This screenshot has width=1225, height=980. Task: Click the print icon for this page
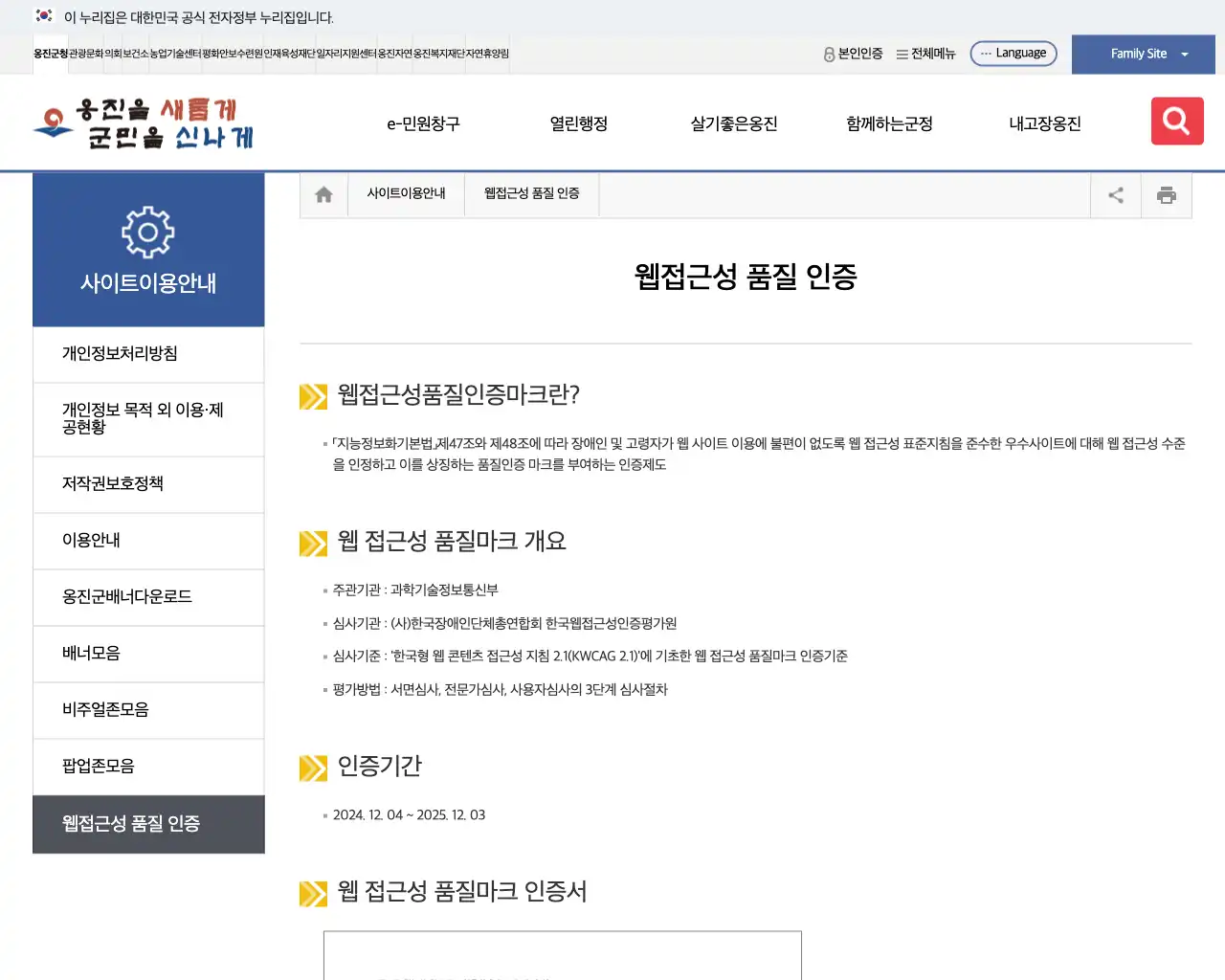pyautogui.click(x=1167, y=194)
